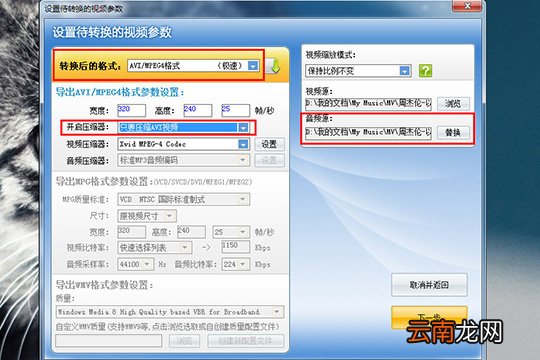Expand the 视频缩放模式 dropdown (保持比例不变)
The image size is (540, 360).
358,71
